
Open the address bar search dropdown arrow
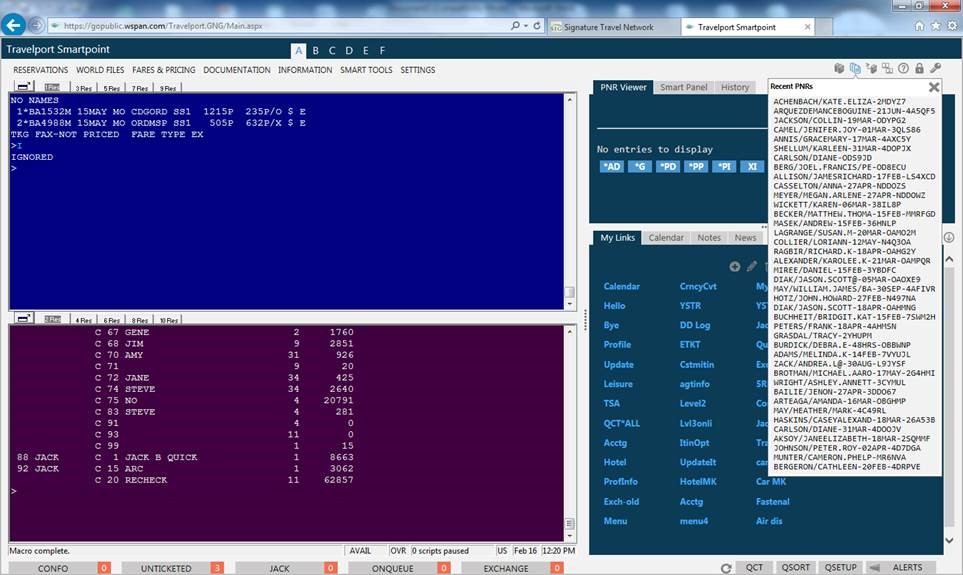(526, 26)
